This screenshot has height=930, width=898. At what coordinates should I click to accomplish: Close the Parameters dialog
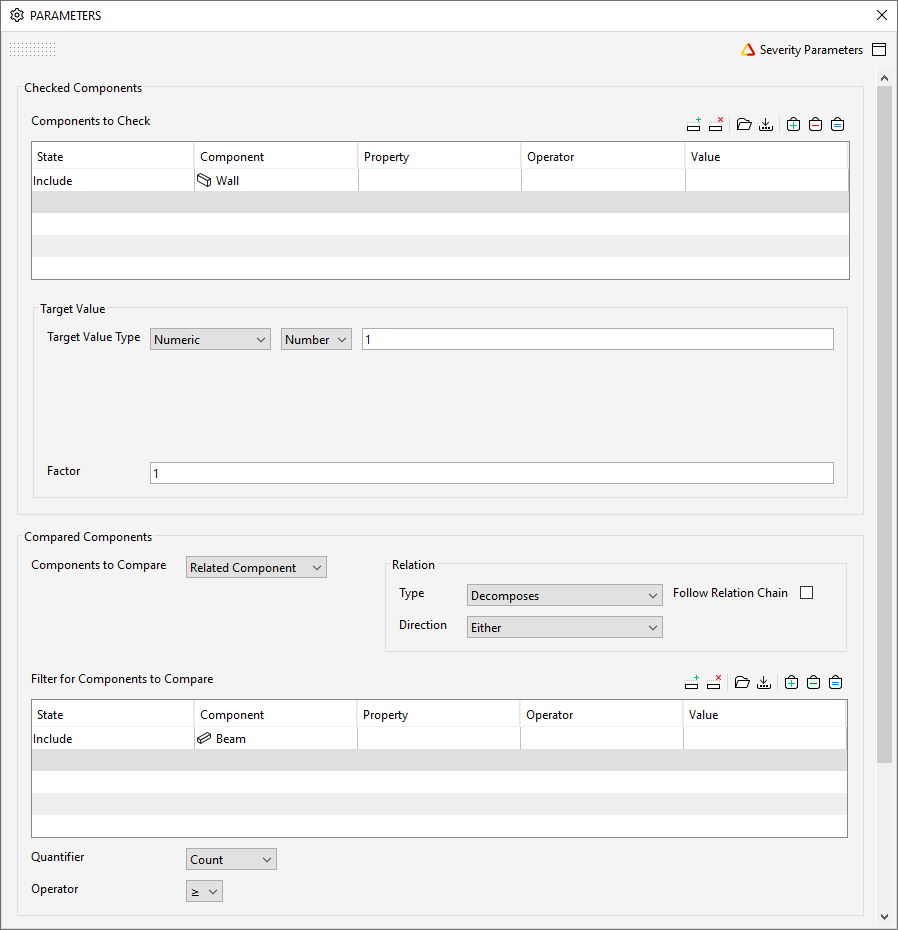pos(882,15)
